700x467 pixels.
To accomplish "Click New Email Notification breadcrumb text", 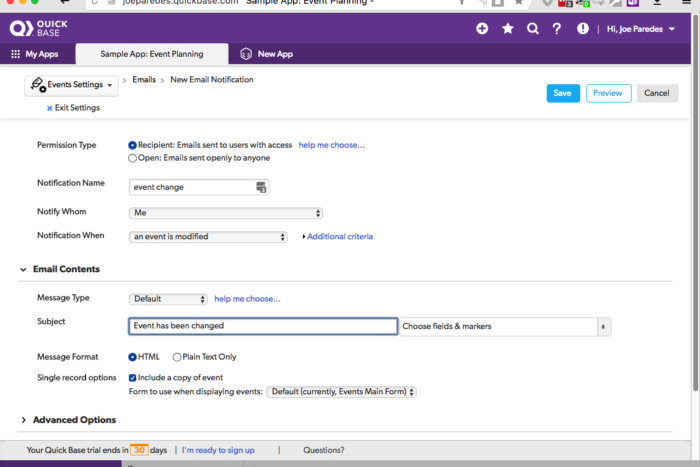I will click(x=212, y=79).
